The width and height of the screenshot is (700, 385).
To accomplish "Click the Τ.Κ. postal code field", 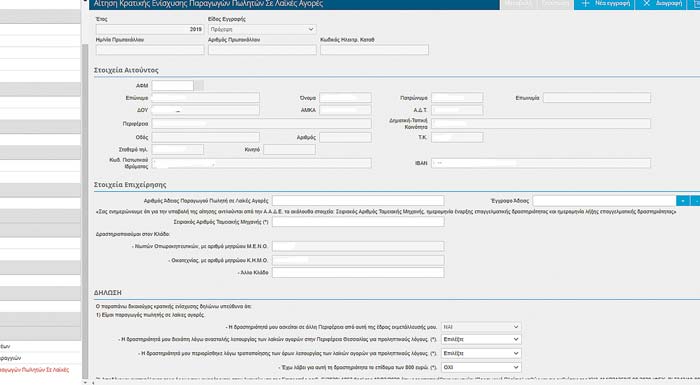I will [457, 137].
